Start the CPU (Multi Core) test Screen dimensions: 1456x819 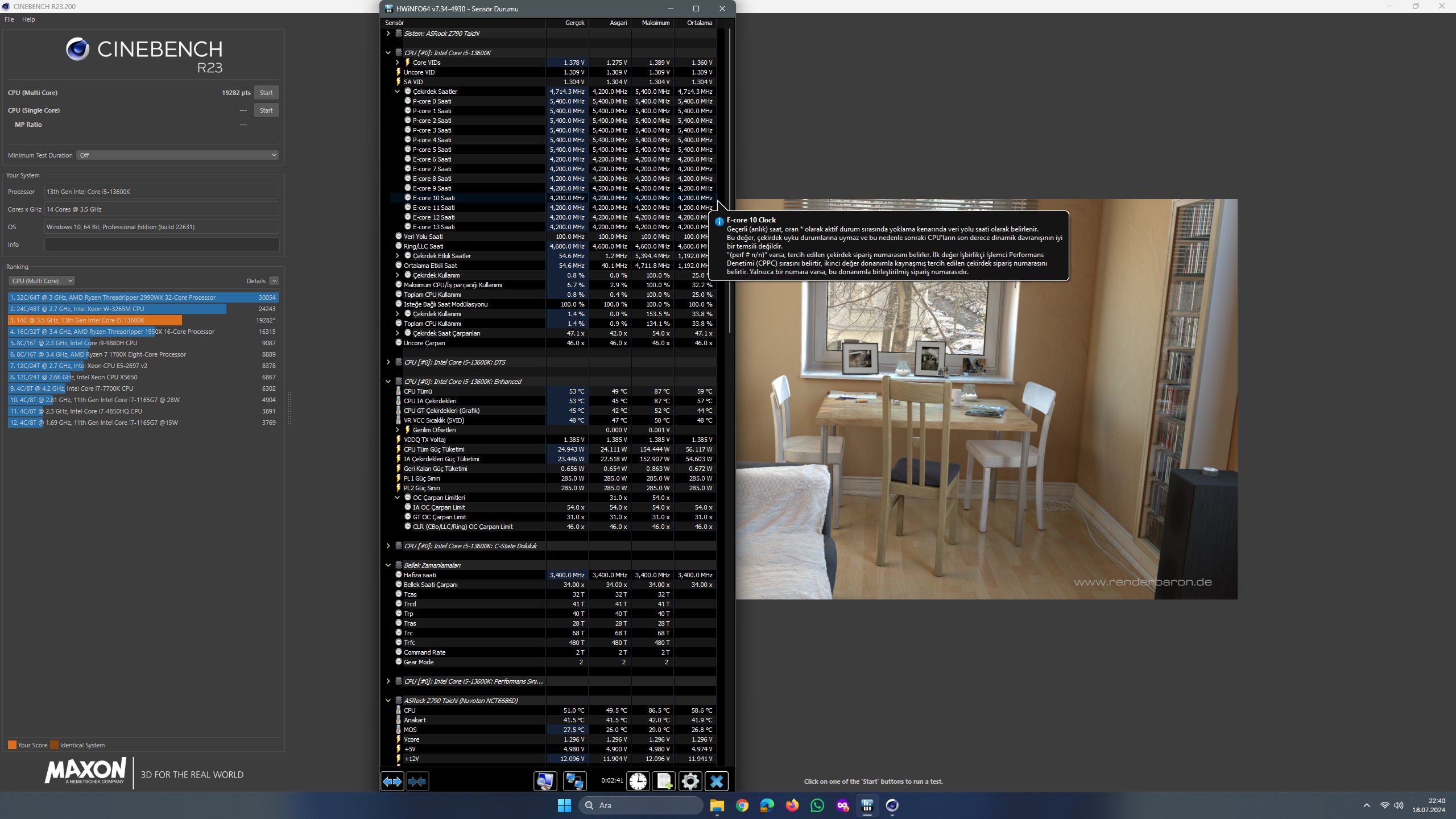[x=266, y=93]
